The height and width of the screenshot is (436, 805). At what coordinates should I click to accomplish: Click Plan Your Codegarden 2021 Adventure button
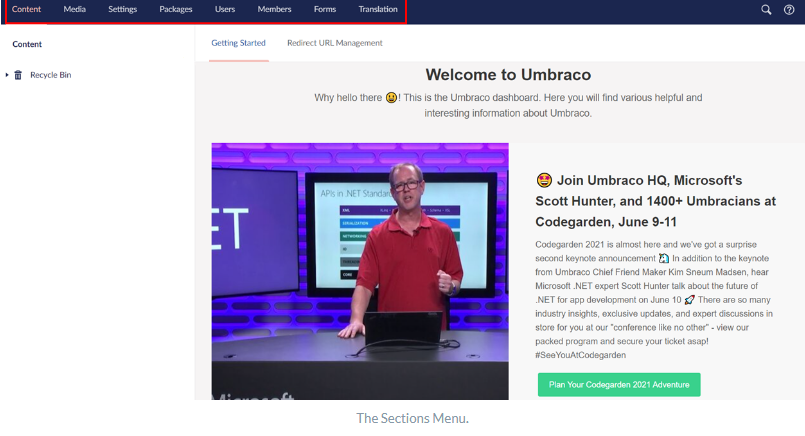(619, 385)
